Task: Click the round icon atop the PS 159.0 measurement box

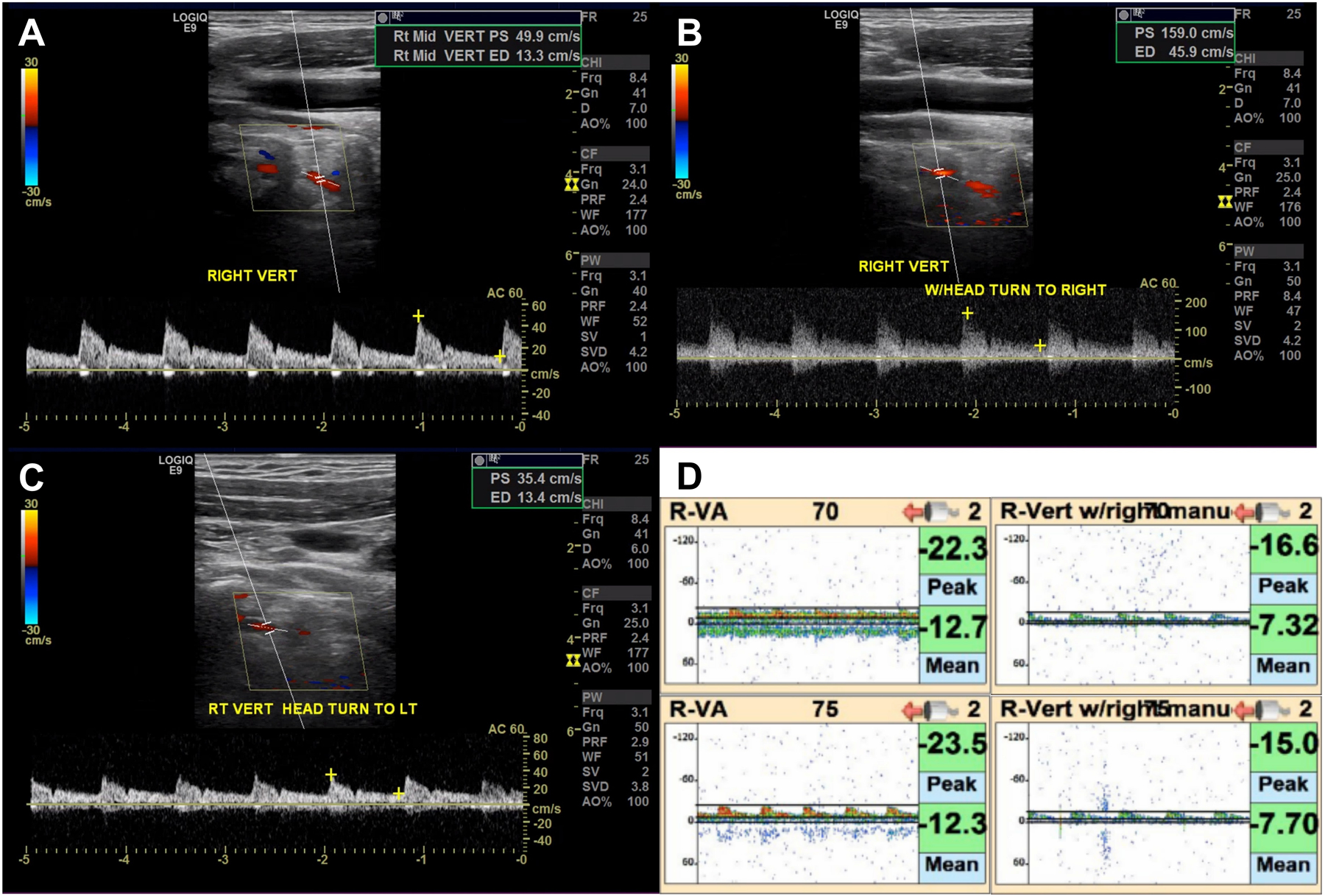Action: (1123, 15)
